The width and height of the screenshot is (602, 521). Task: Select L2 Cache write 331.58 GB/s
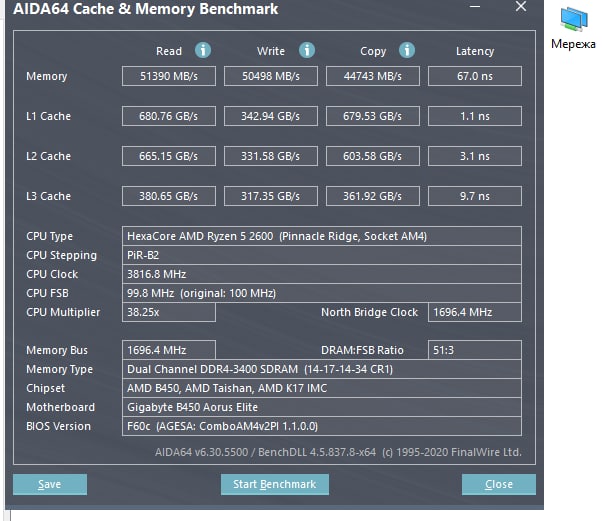271,156
